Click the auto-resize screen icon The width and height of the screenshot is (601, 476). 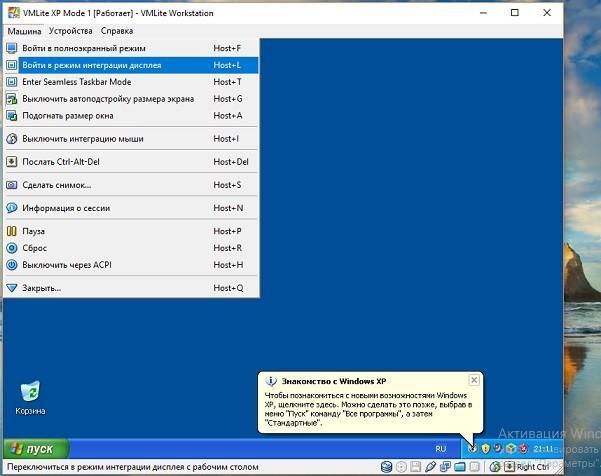tap(12, 99)
